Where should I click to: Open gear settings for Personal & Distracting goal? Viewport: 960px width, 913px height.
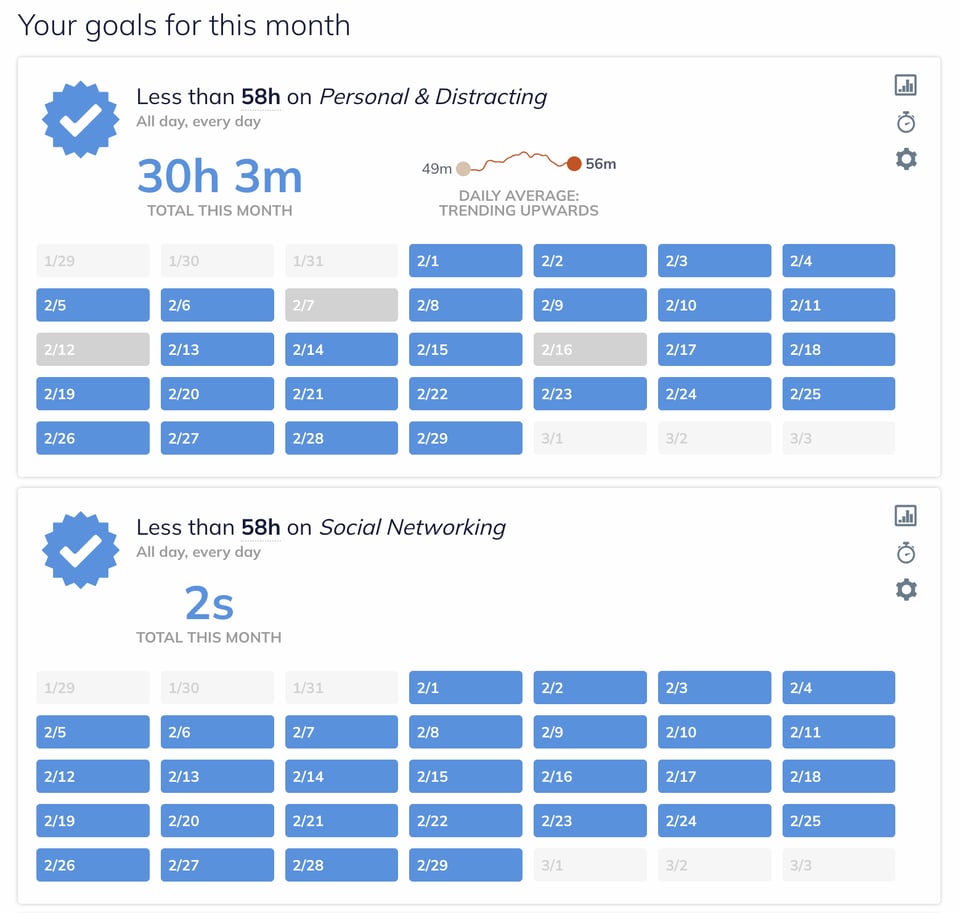click(905, 159)
